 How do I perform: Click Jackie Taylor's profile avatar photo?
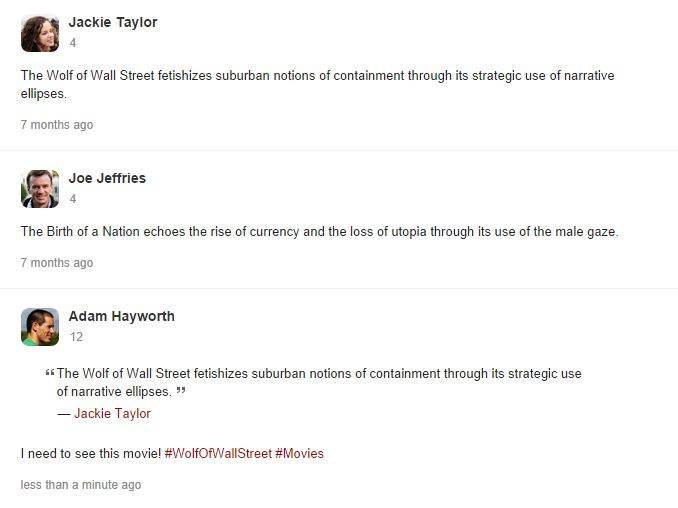40,33
